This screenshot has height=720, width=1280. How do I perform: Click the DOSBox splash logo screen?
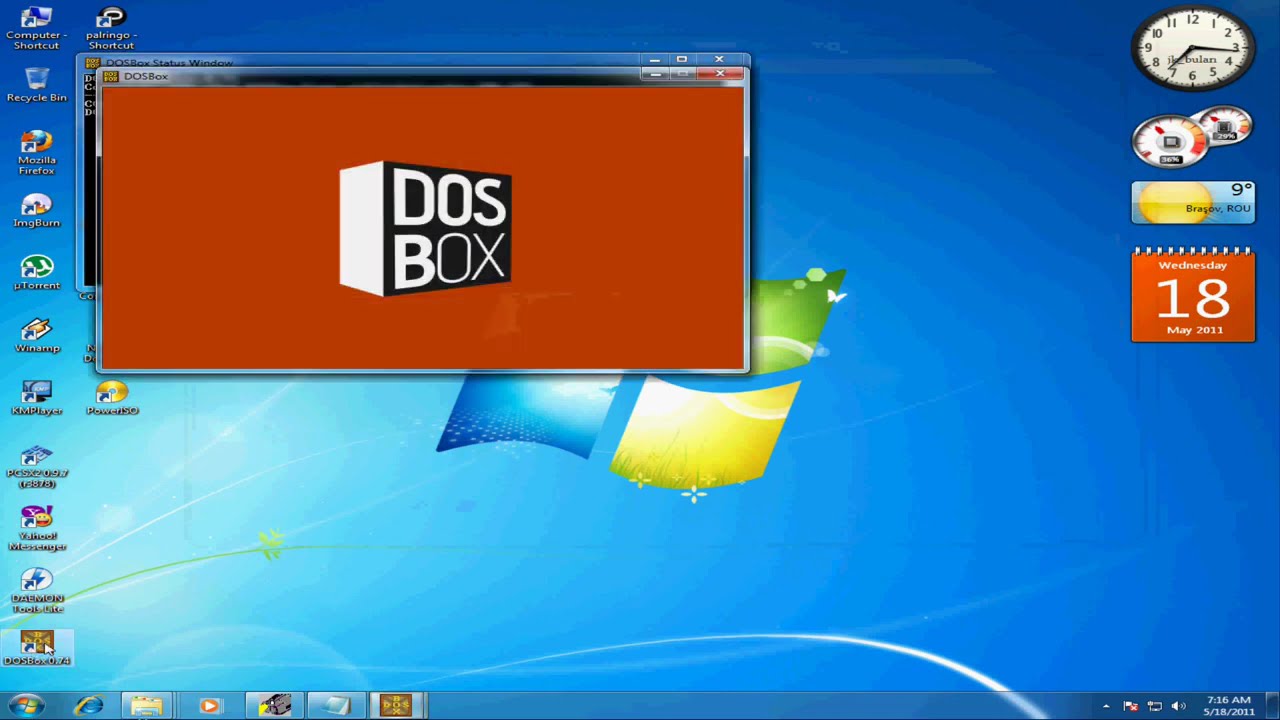point(423,228)
